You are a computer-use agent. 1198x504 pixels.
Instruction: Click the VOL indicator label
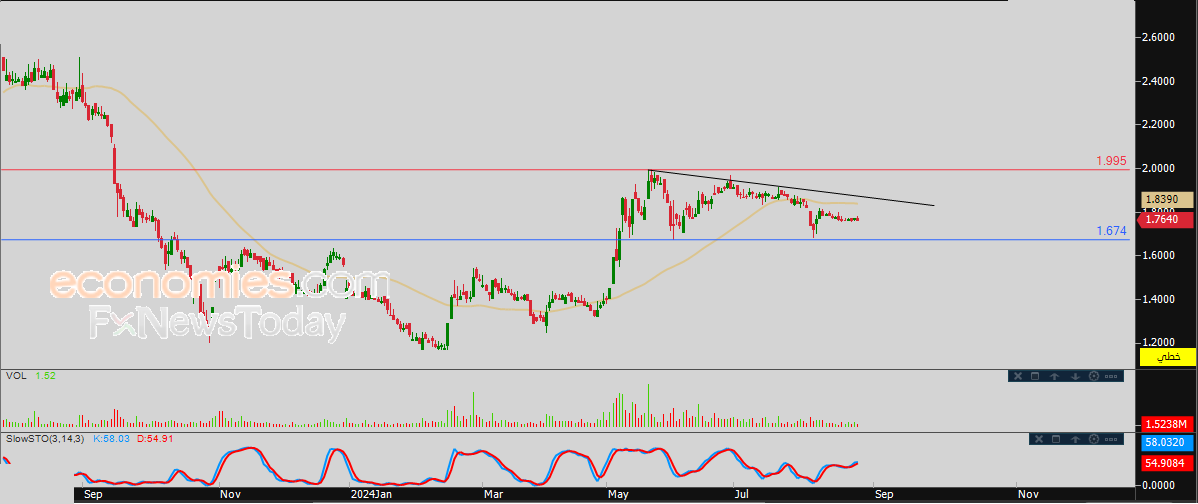pos(15,376)
